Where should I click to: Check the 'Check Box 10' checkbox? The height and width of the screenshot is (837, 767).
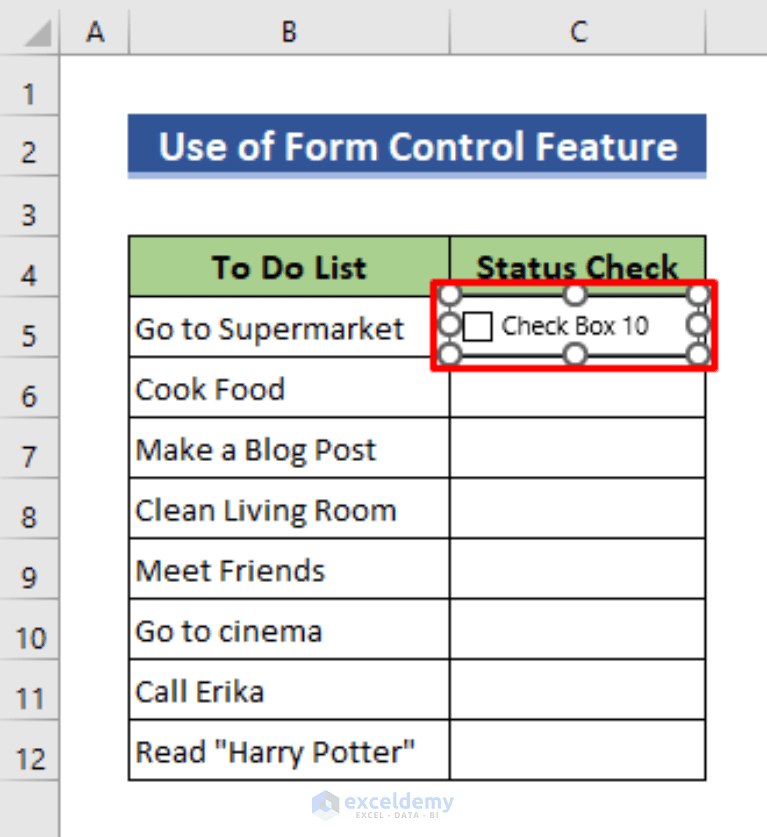click(477, 325)
